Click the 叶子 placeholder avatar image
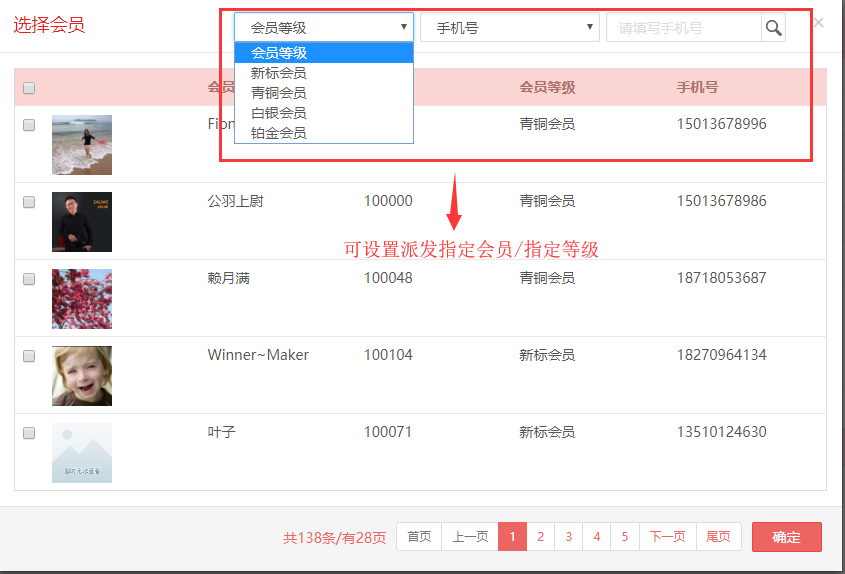This screenshot has height=574, width=845. pos(82,453)
